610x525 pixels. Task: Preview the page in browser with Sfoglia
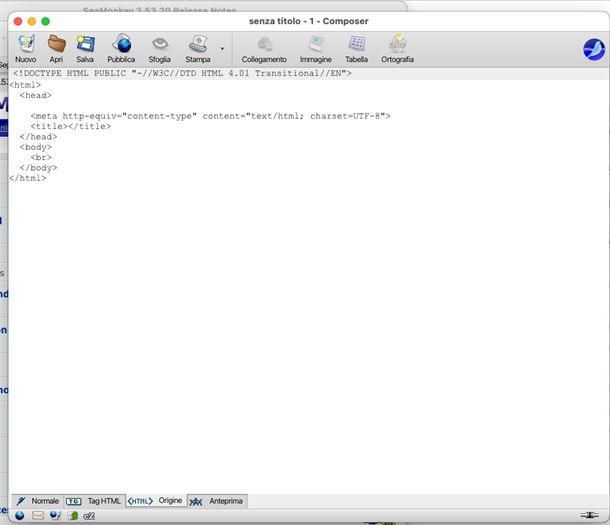pyautogui.click(x=160, y=46)
